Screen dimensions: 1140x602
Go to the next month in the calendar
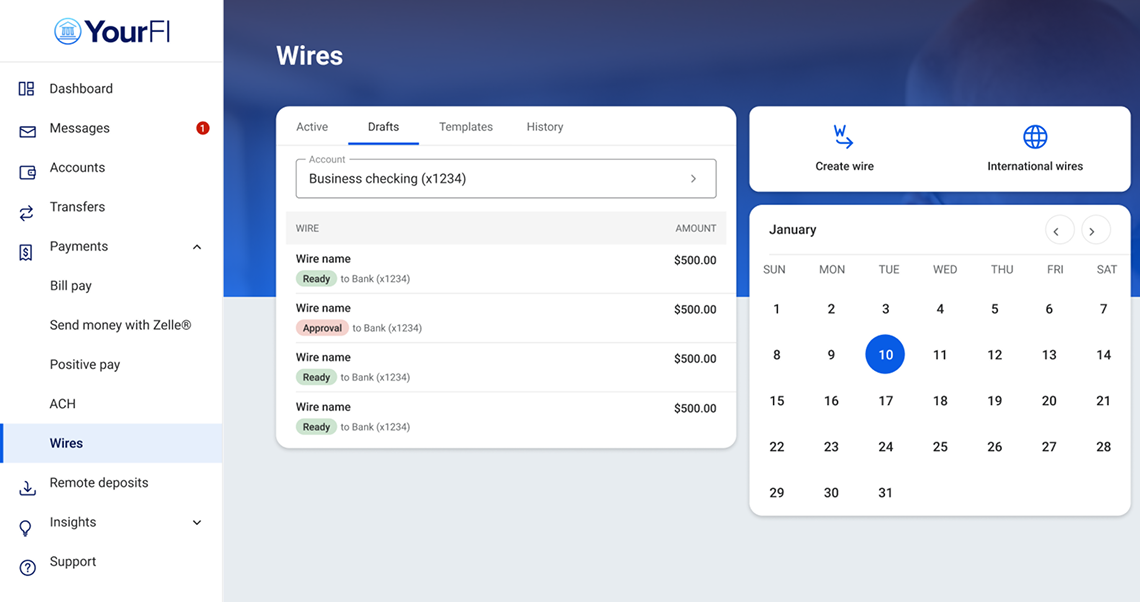tap(1095, 229)
